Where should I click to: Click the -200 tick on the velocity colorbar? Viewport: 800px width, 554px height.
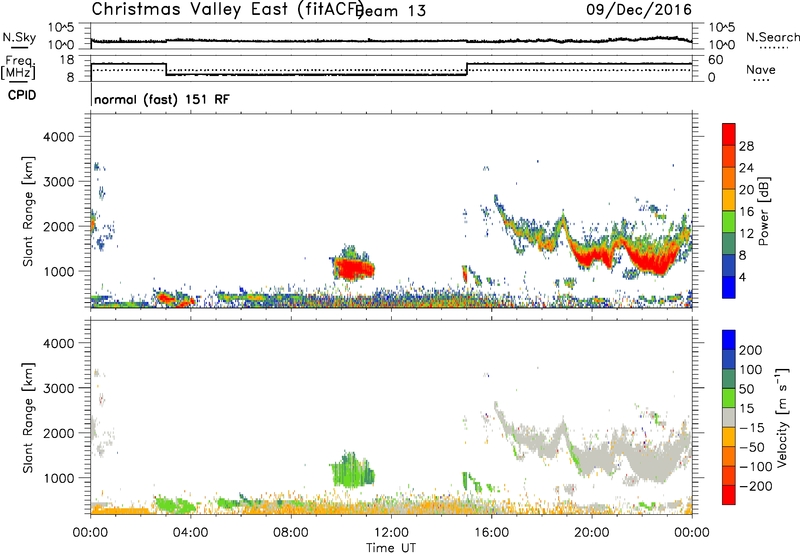coord(755,486)
